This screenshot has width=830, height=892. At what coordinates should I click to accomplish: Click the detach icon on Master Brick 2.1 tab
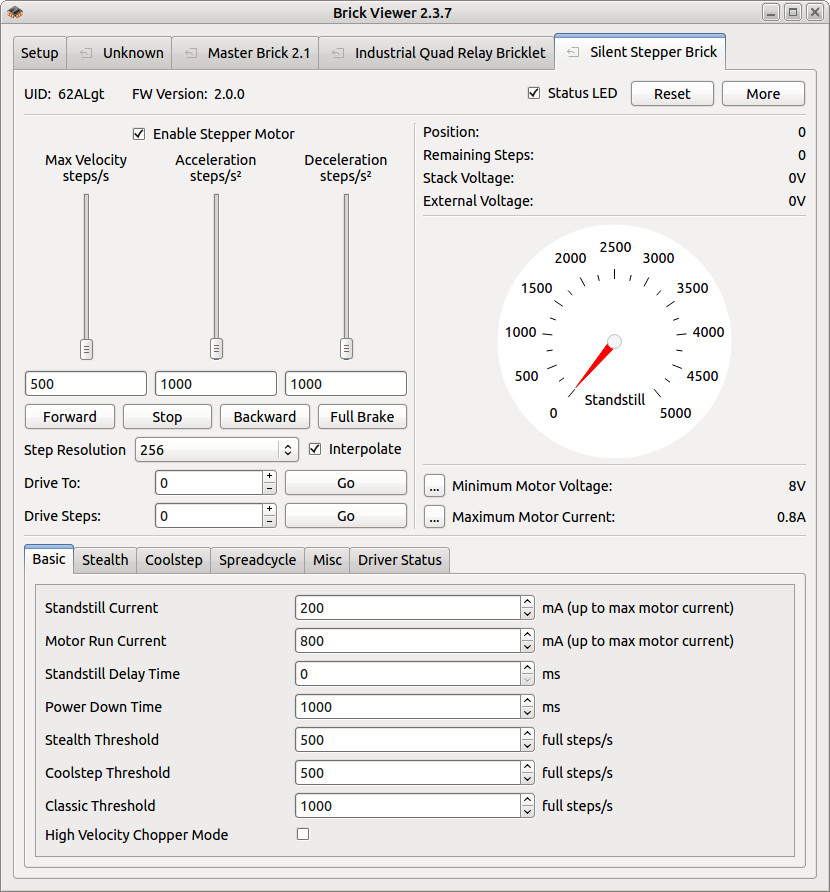(191, 53)
